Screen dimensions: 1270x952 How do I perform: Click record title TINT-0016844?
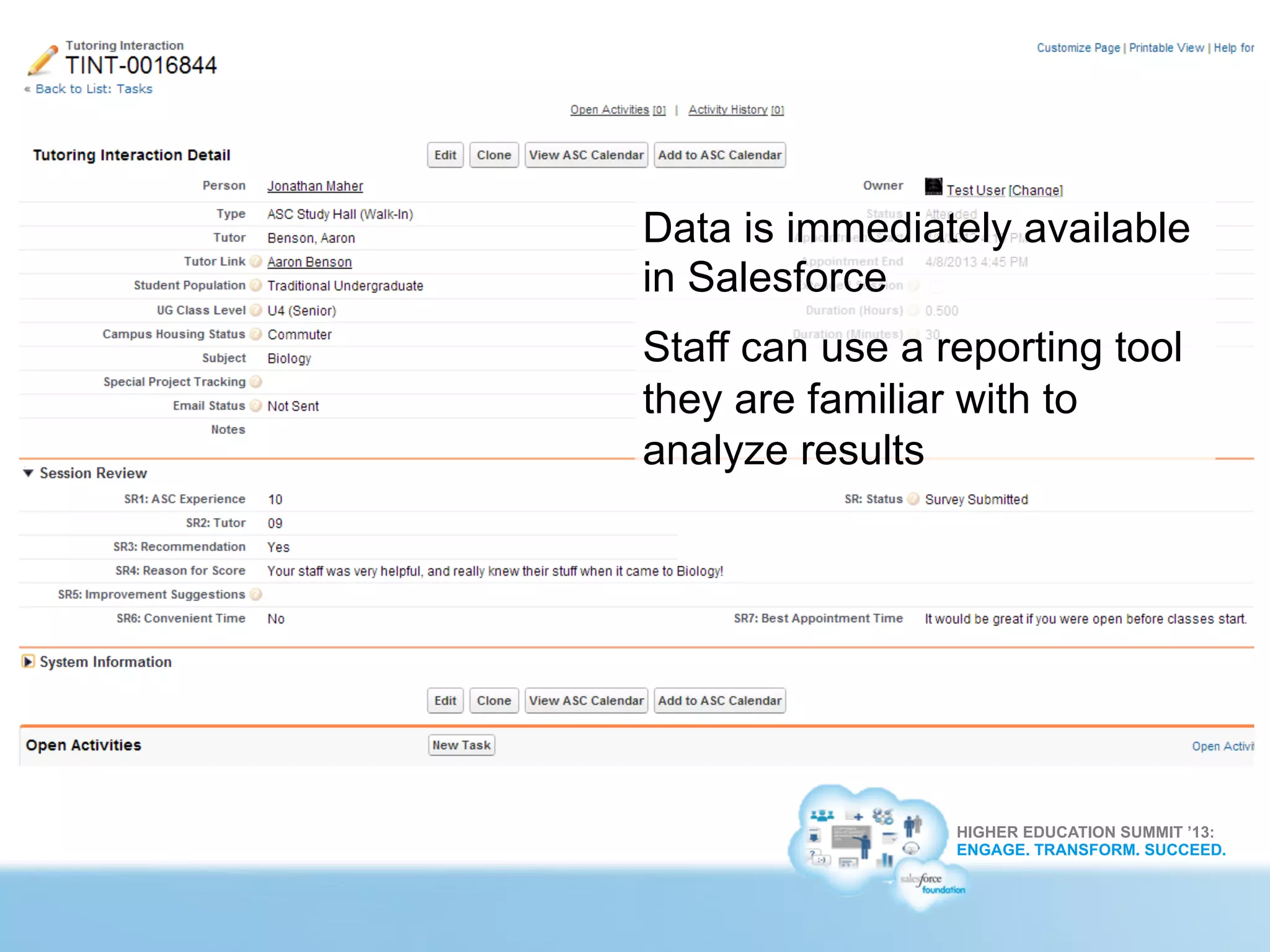point(141,65)
